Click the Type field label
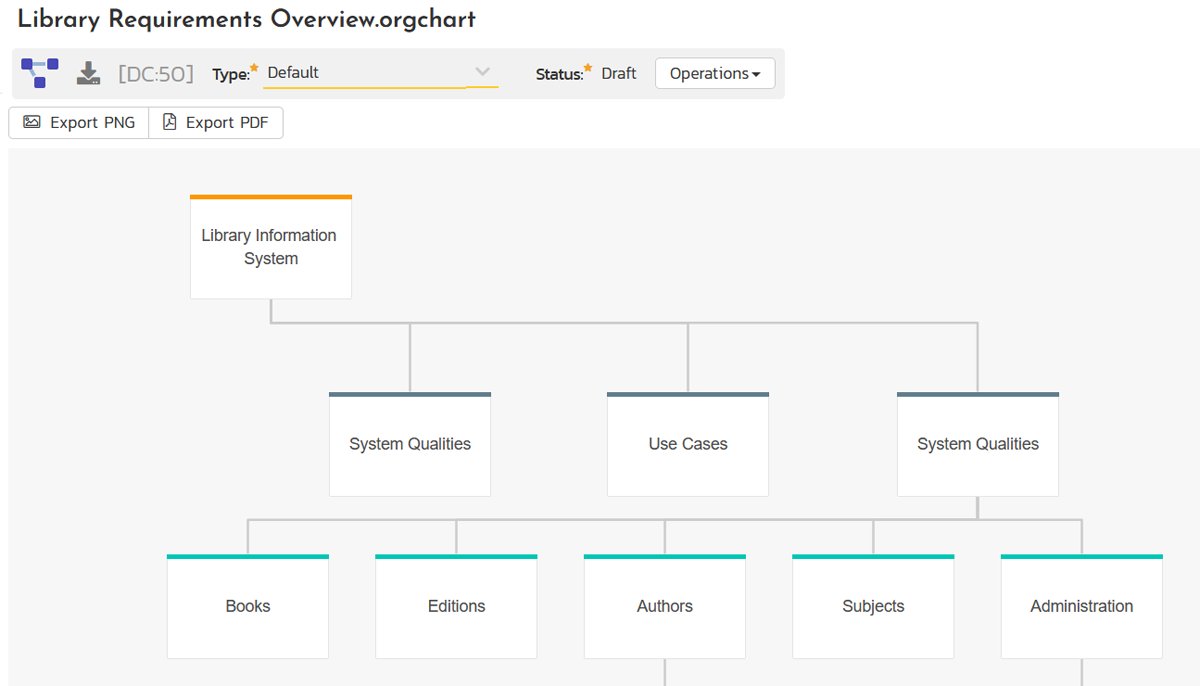 [231, 74]
